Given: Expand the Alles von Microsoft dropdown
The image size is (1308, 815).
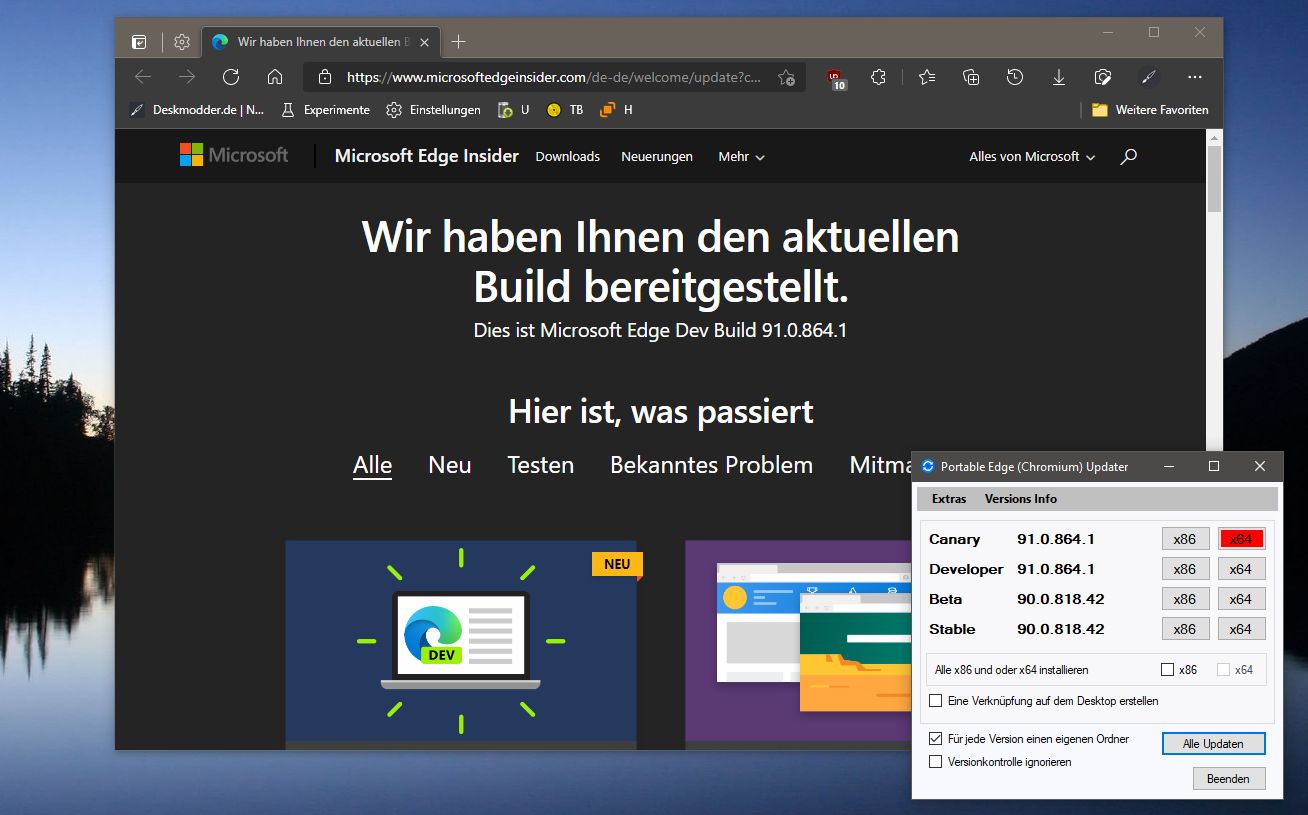Looking at the screenshot, I should 1032,156.
